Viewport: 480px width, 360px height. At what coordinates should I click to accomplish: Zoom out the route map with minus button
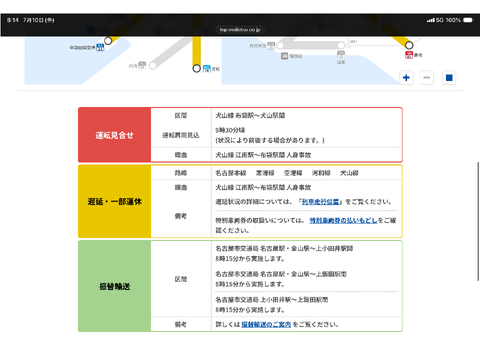[427, 78]
